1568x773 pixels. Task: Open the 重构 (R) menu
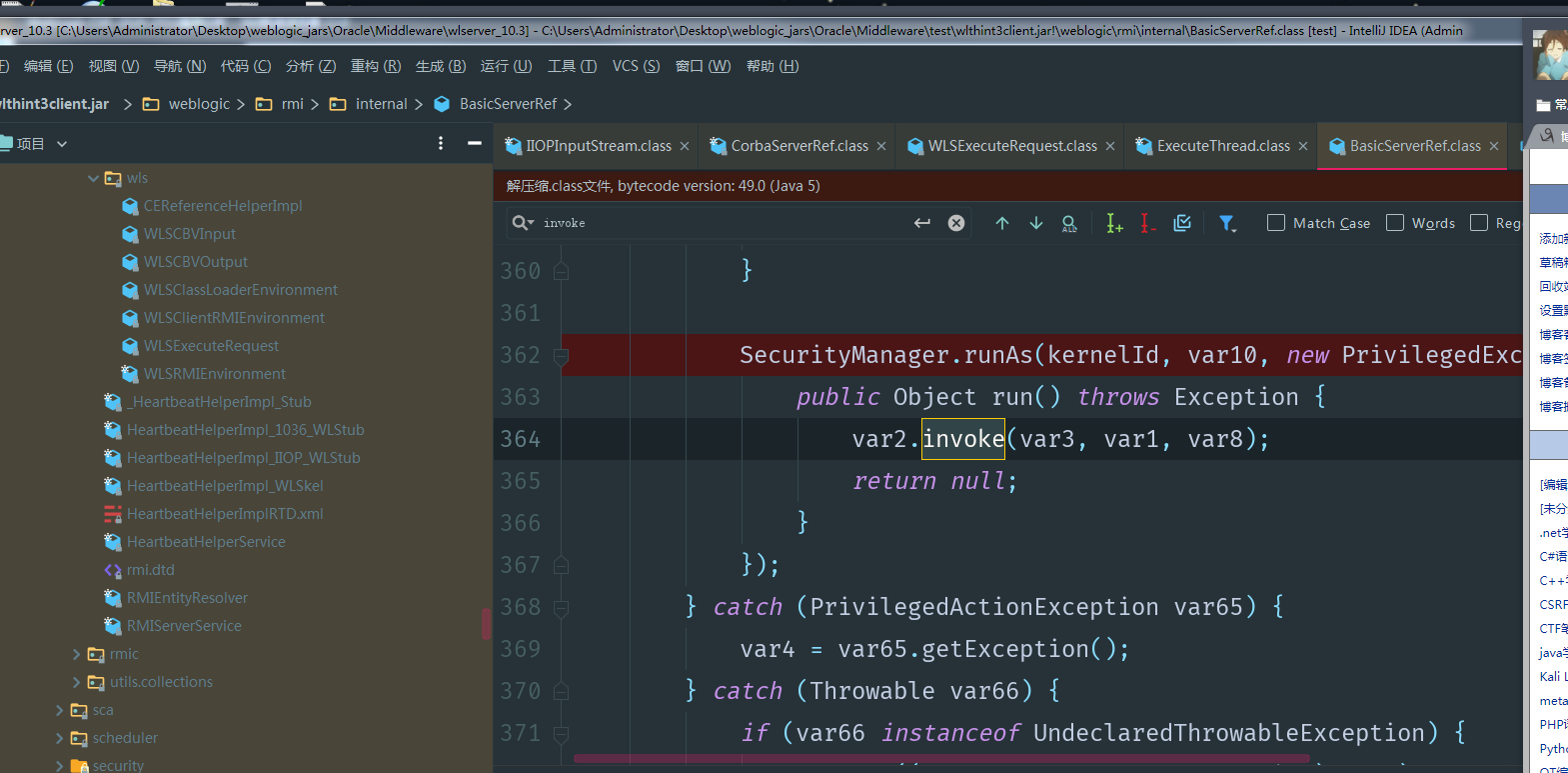(376, 66)
